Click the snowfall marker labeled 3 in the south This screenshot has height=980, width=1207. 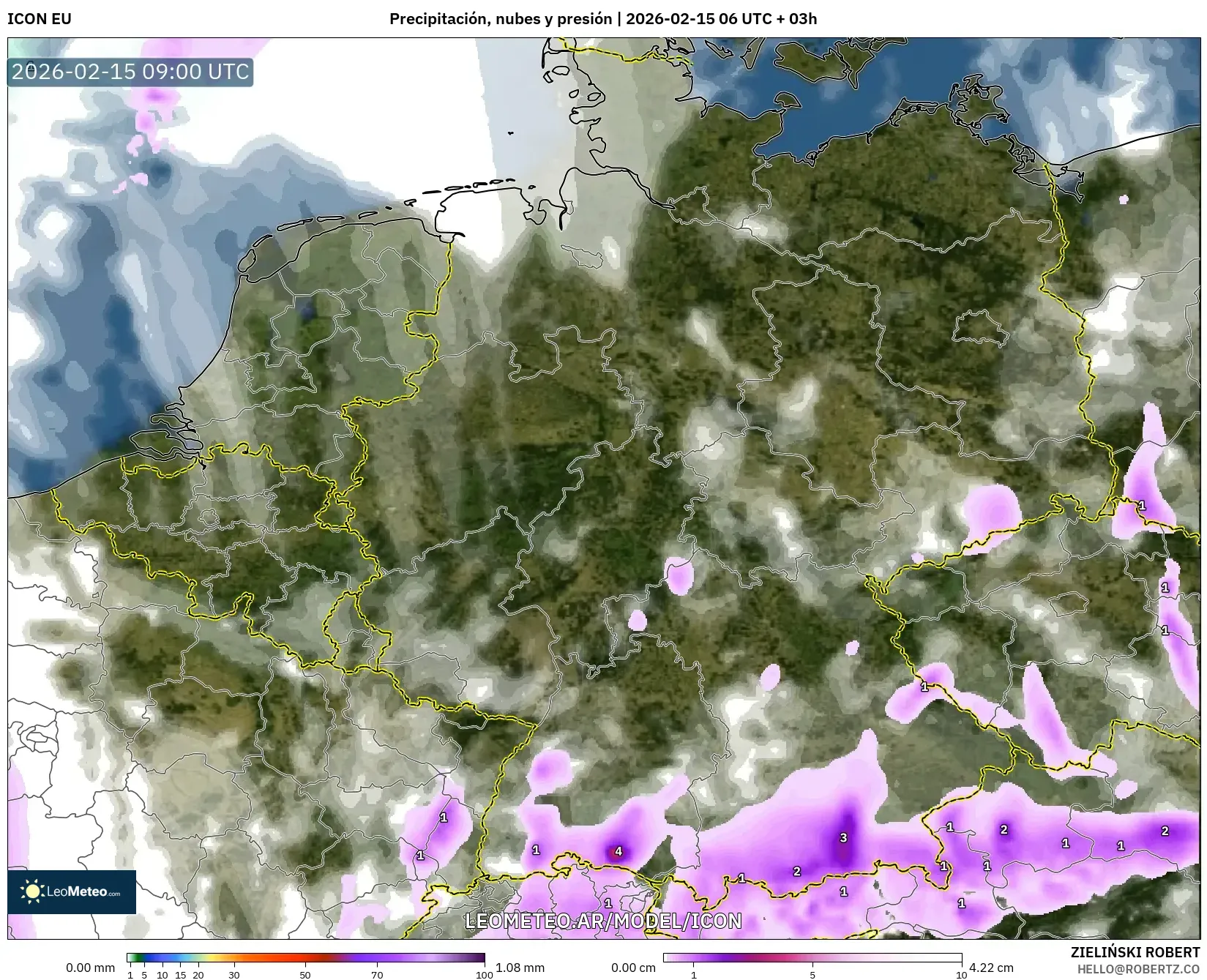click(844, 837)
